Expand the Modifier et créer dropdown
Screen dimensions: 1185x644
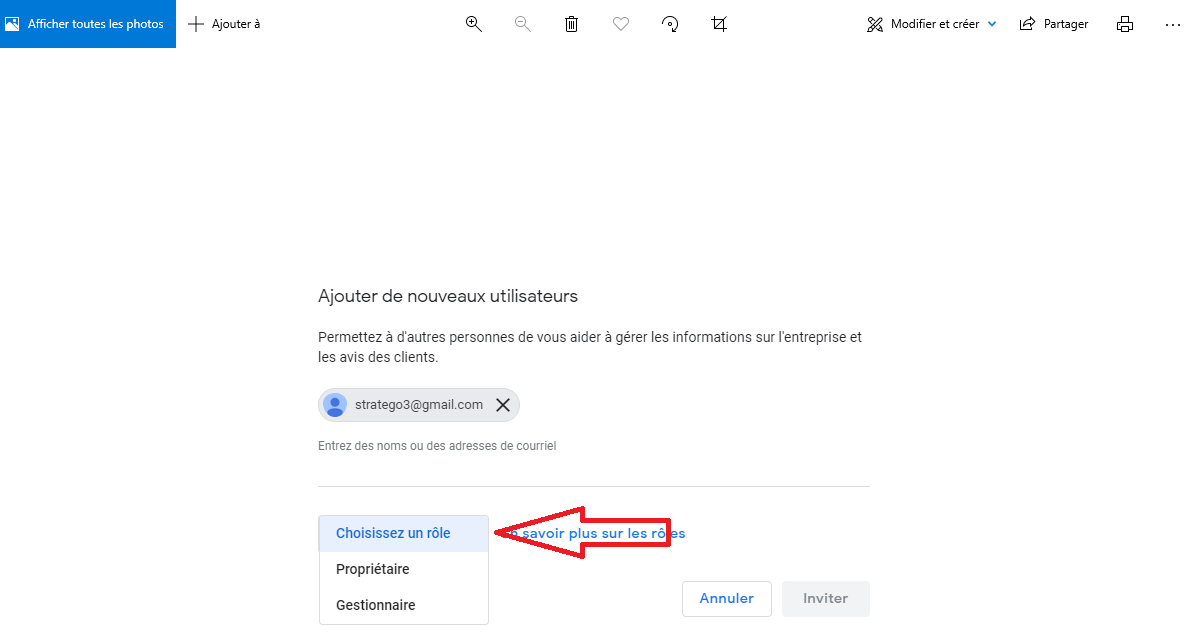tap(931, 23)
